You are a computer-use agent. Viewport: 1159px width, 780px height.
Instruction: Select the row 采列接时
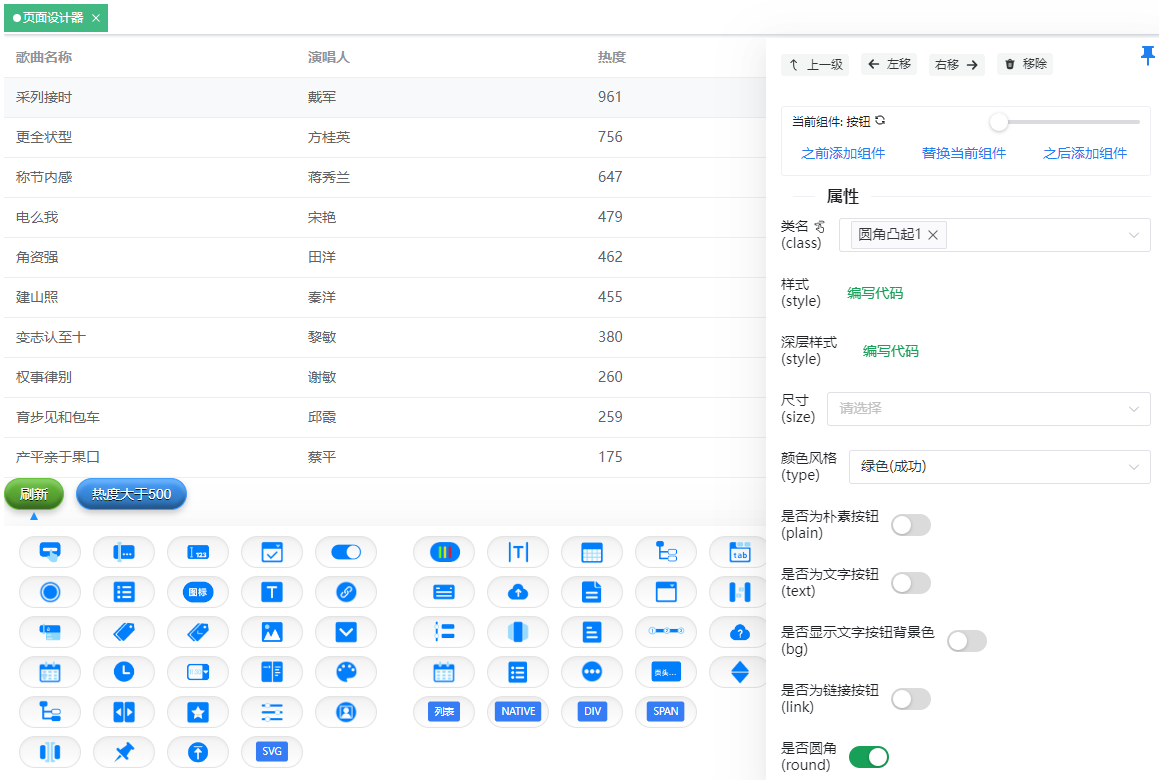(385, 97)
